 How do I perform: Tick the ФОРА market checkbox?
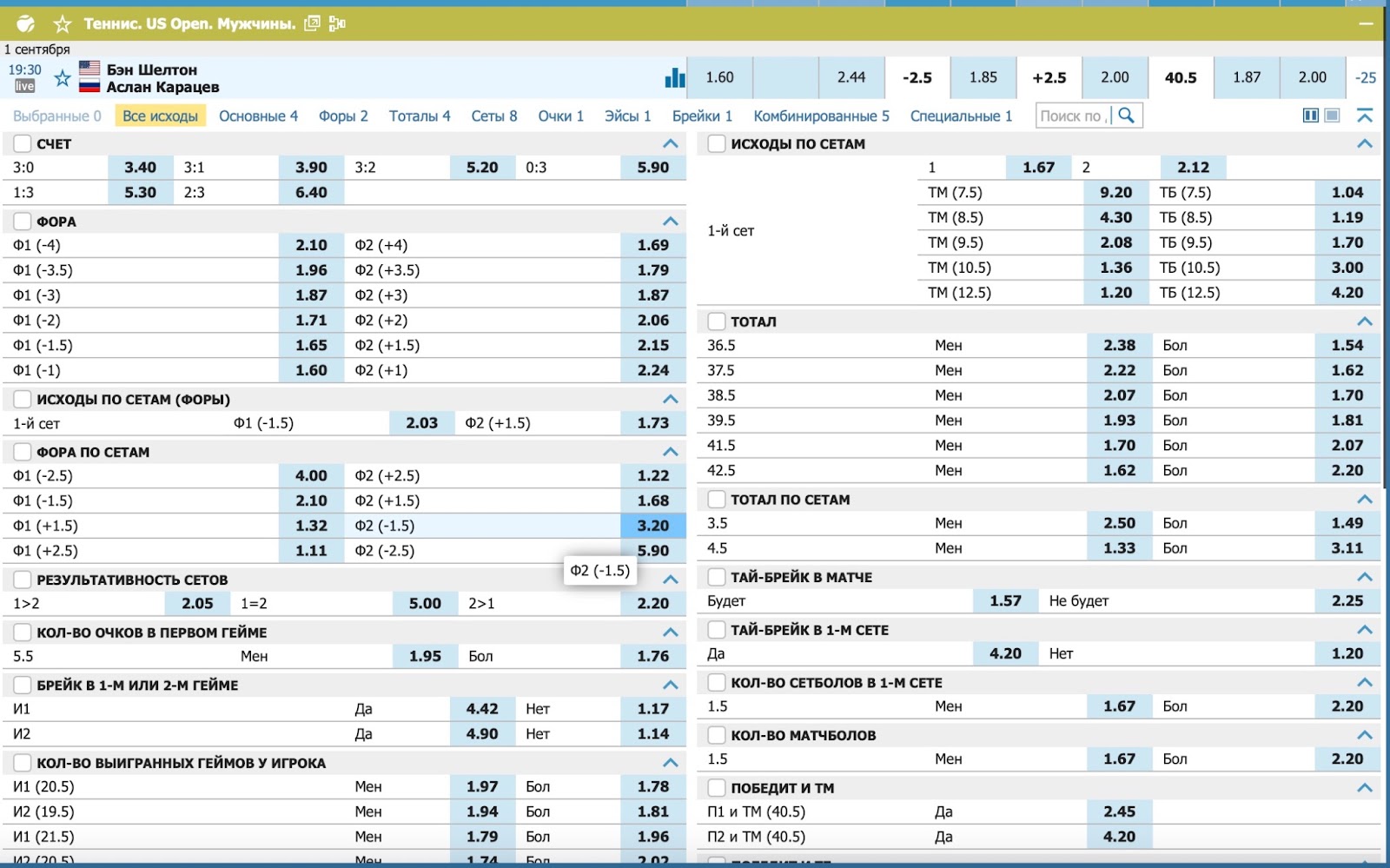click(23, 222)
